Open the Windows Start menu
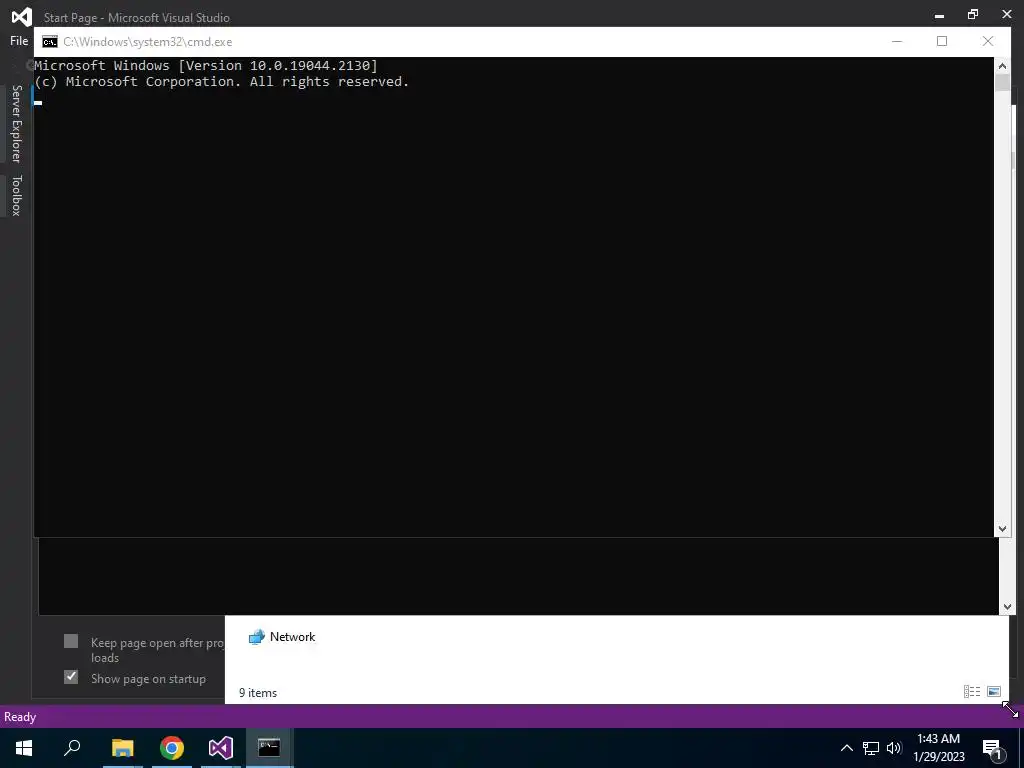The height and width of the screenshot is (768, 1024). click(24, 748)
